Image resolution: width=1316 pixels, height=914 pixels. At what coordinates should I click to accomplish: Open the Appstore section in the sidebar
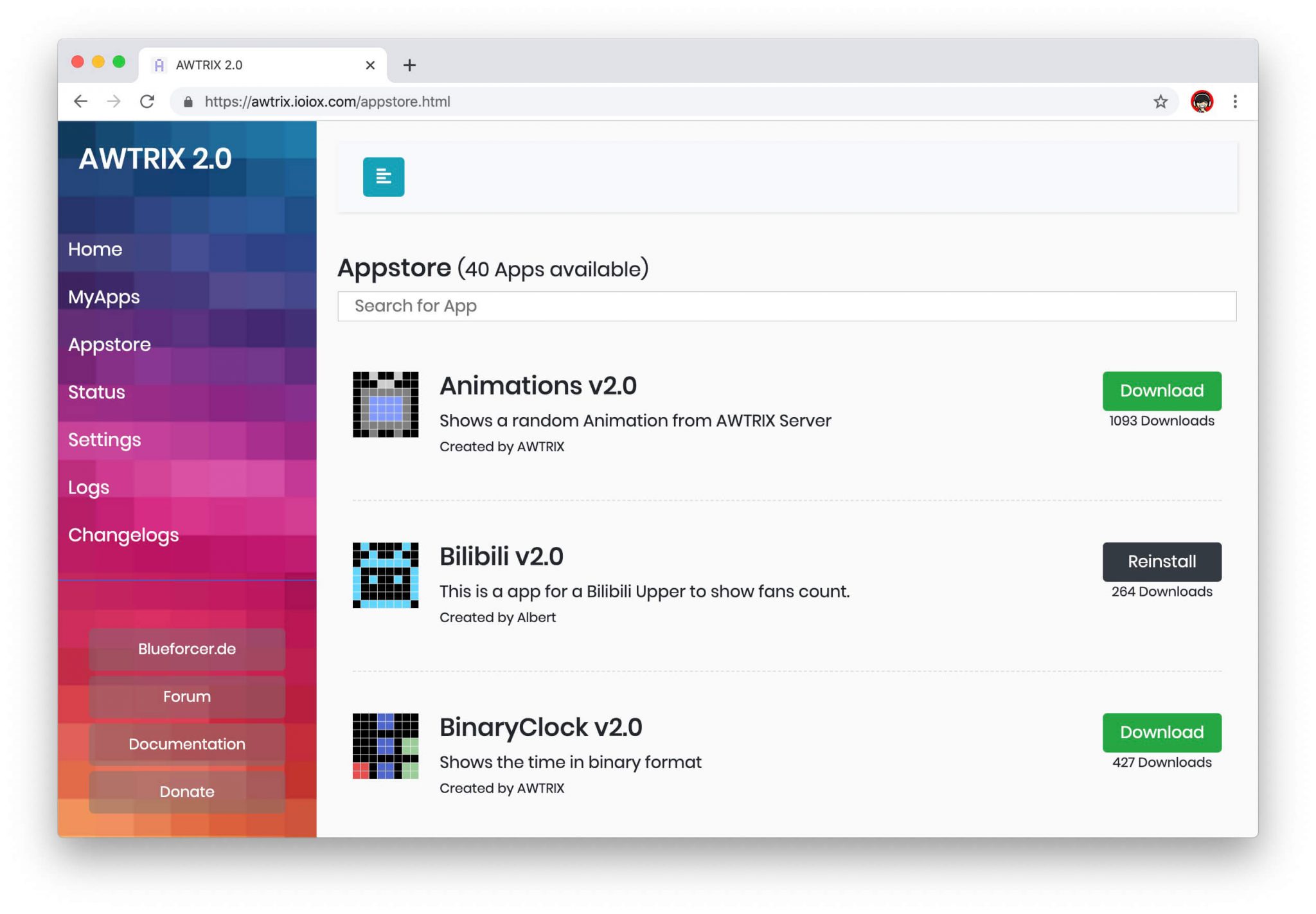click(109, 345)
